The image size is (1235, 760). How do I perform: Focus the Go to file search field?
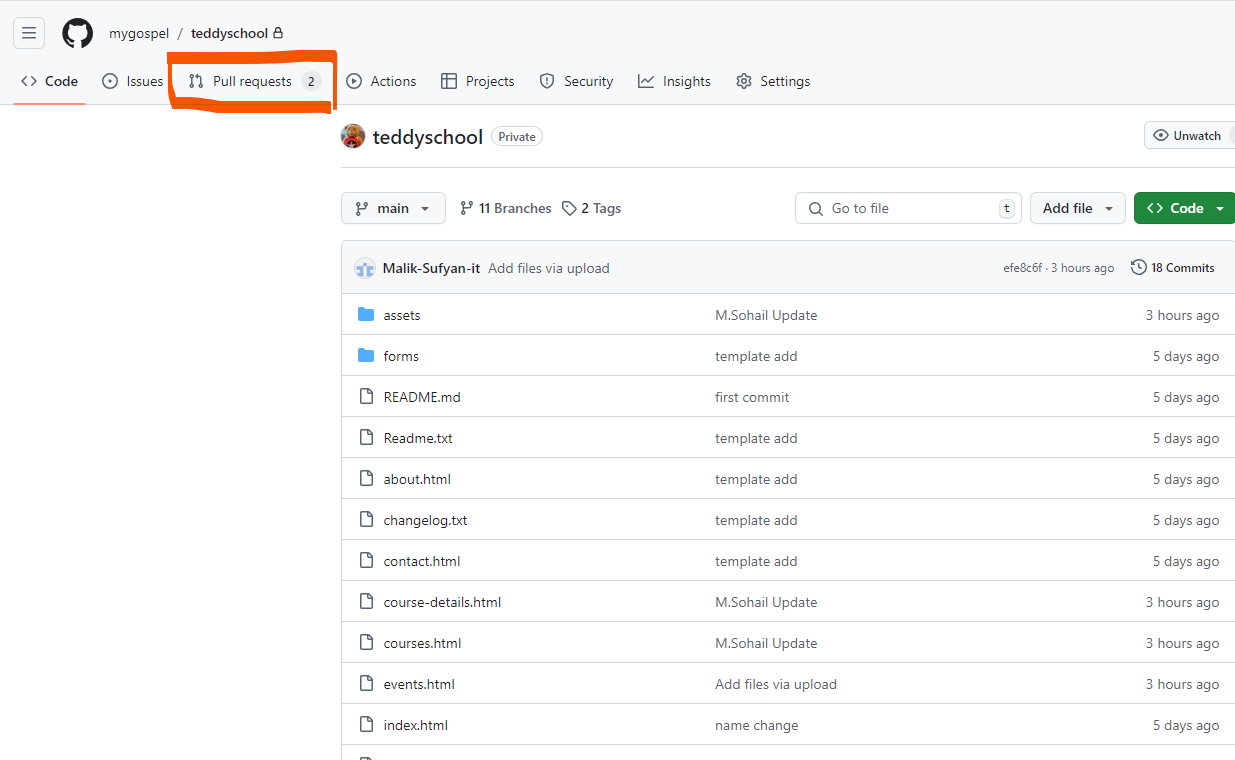[x=908, y=208]
